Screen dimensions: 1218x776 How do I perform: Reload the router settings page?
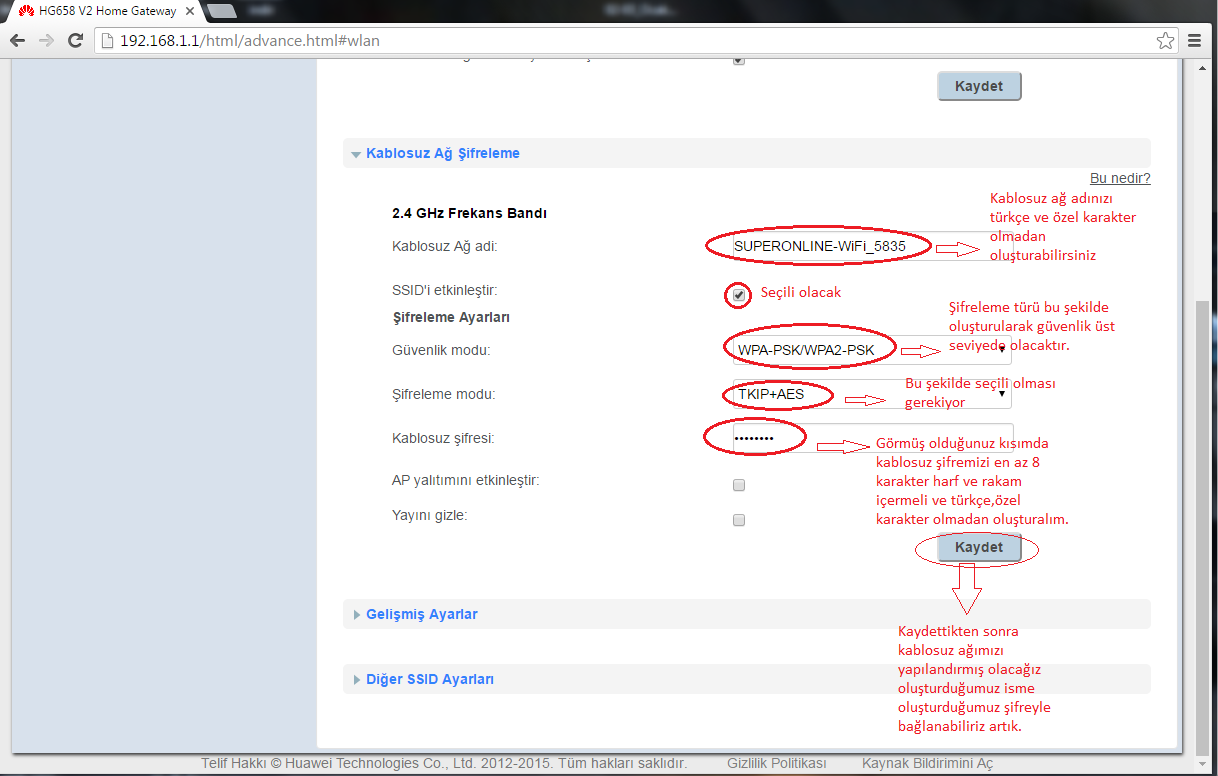tap(75, 41)
